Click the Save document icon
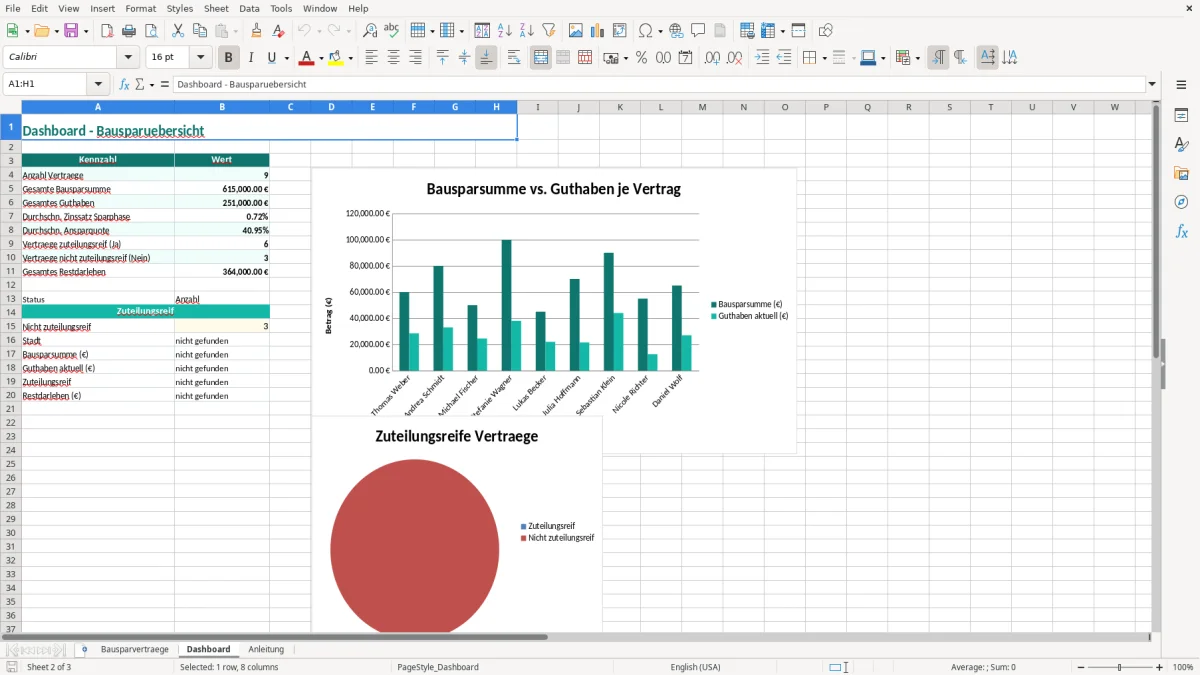Viewport: 1200px width, 675px height. (71, 31)
